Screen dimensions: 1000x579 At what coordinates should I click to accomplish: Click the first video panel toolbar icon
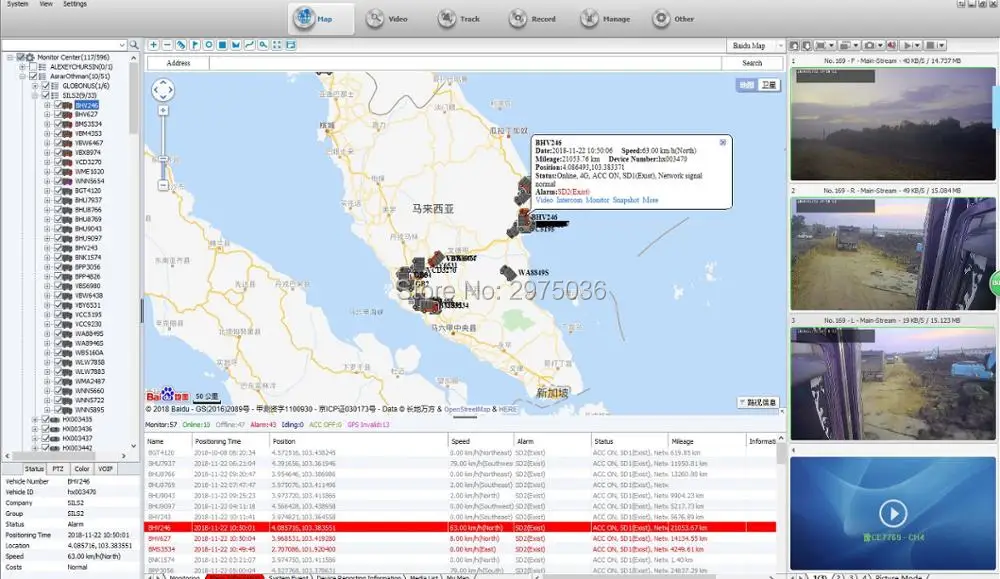coord(794,45)
